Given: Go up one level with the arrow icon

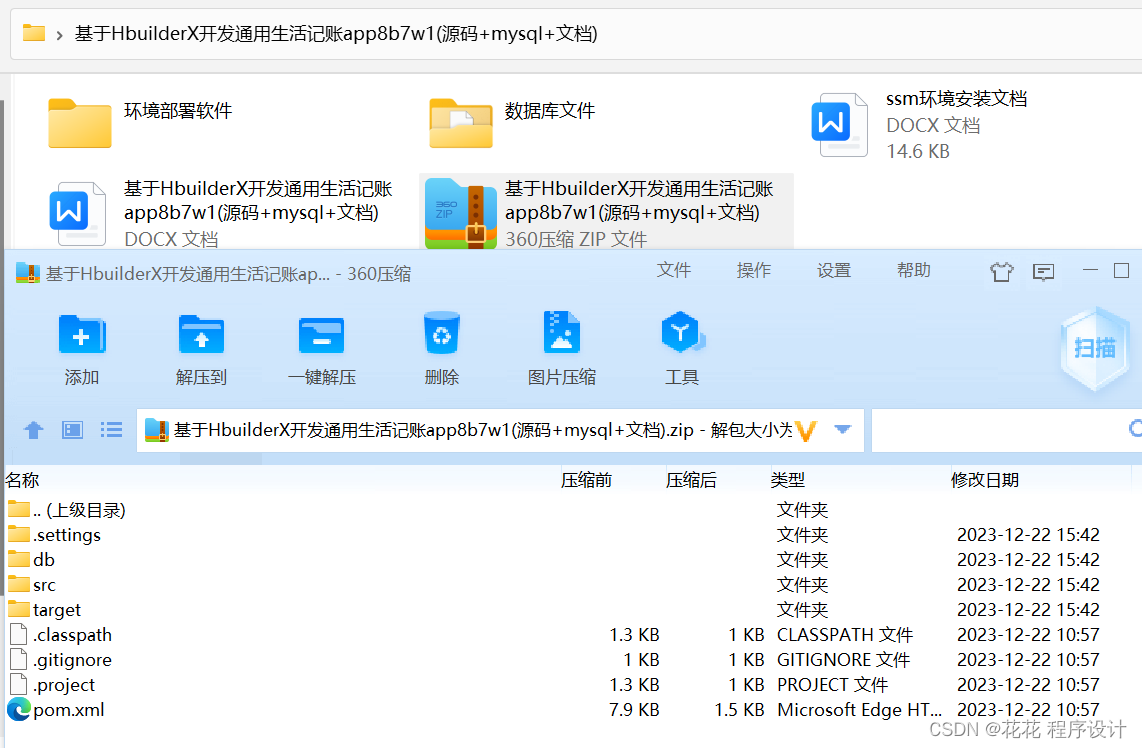Looking at the screenshot, I should (33, 429).
